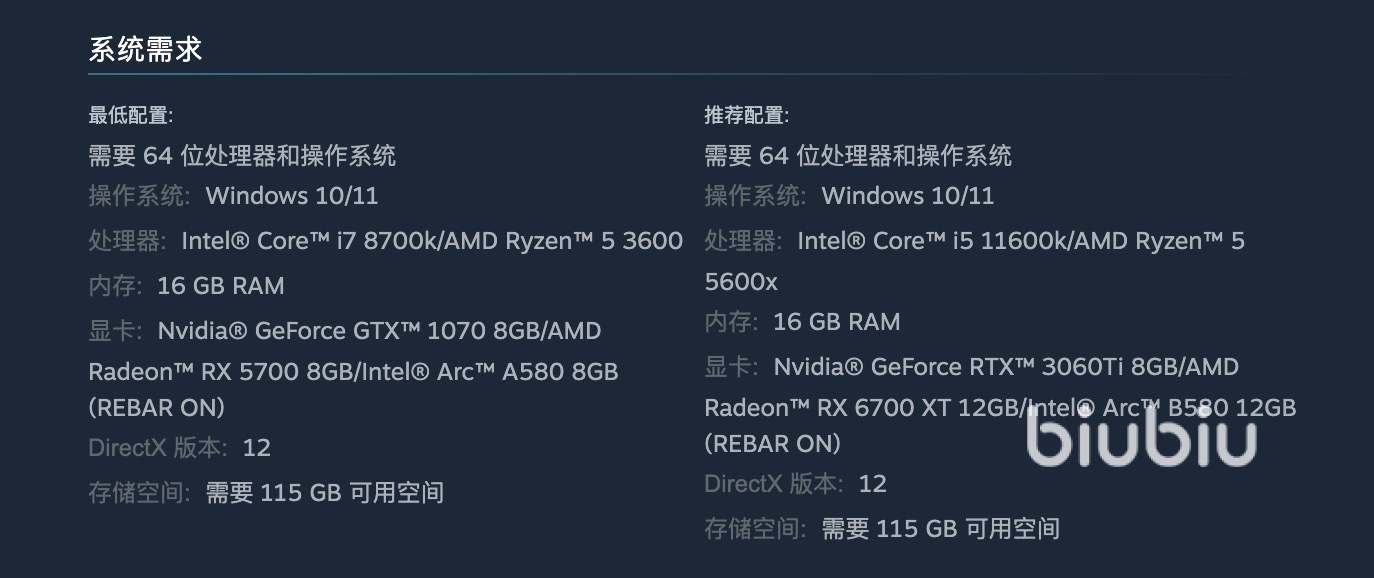Click the 系统需求 section heading

(146, 50)
